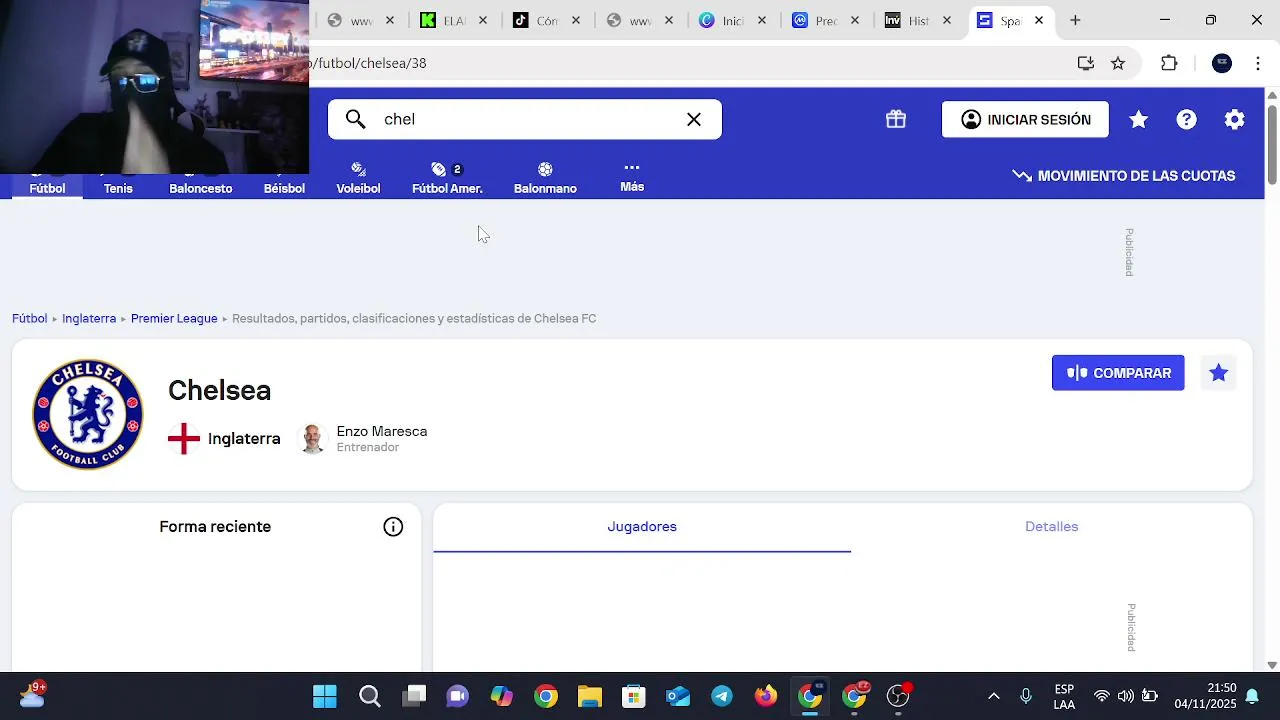Click the Chrome install app icon
1280x720 pixels.
coord(1086,63)
